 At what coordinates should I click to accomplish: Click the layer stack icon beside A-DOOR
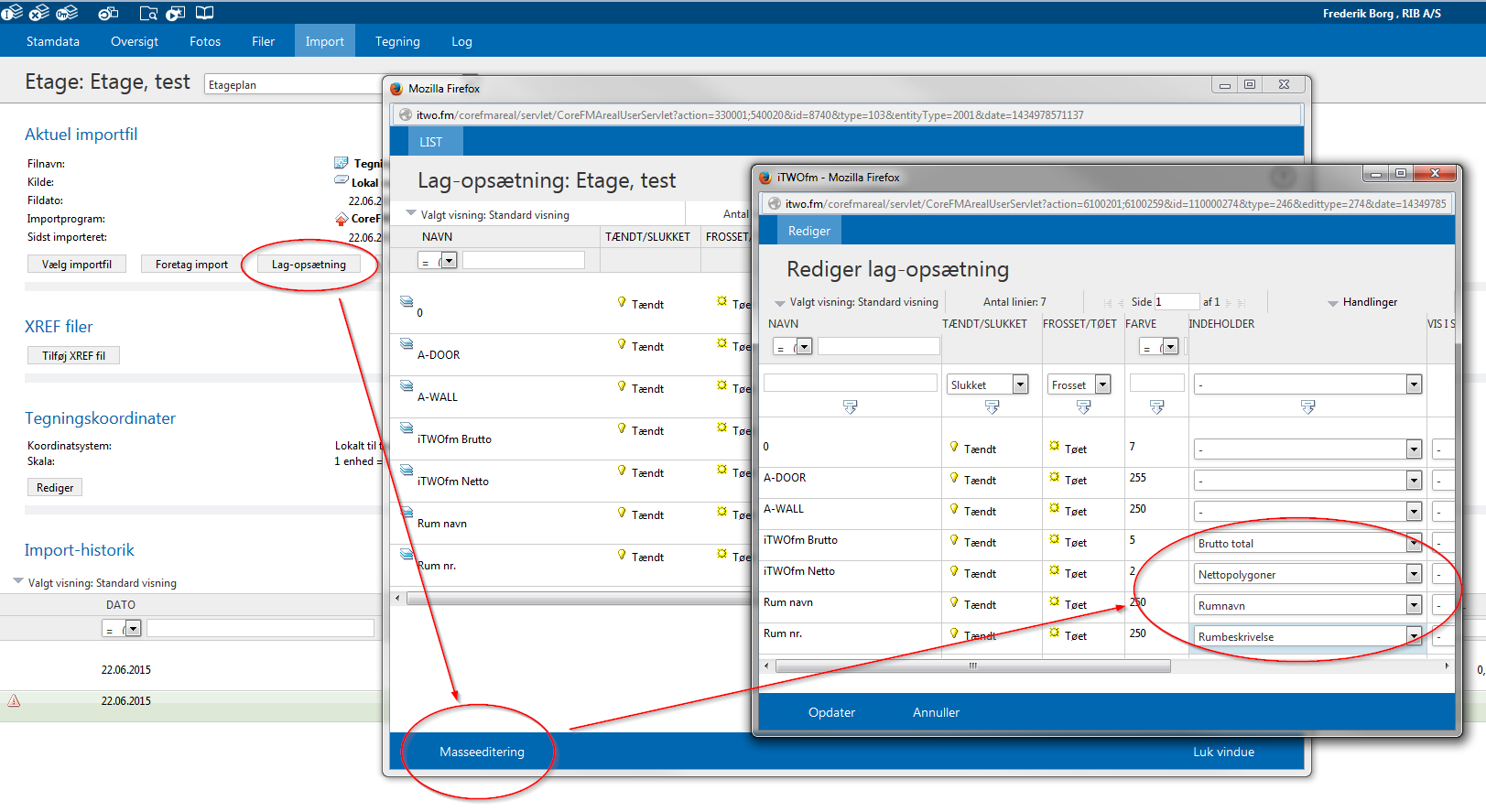pos(407,344)
